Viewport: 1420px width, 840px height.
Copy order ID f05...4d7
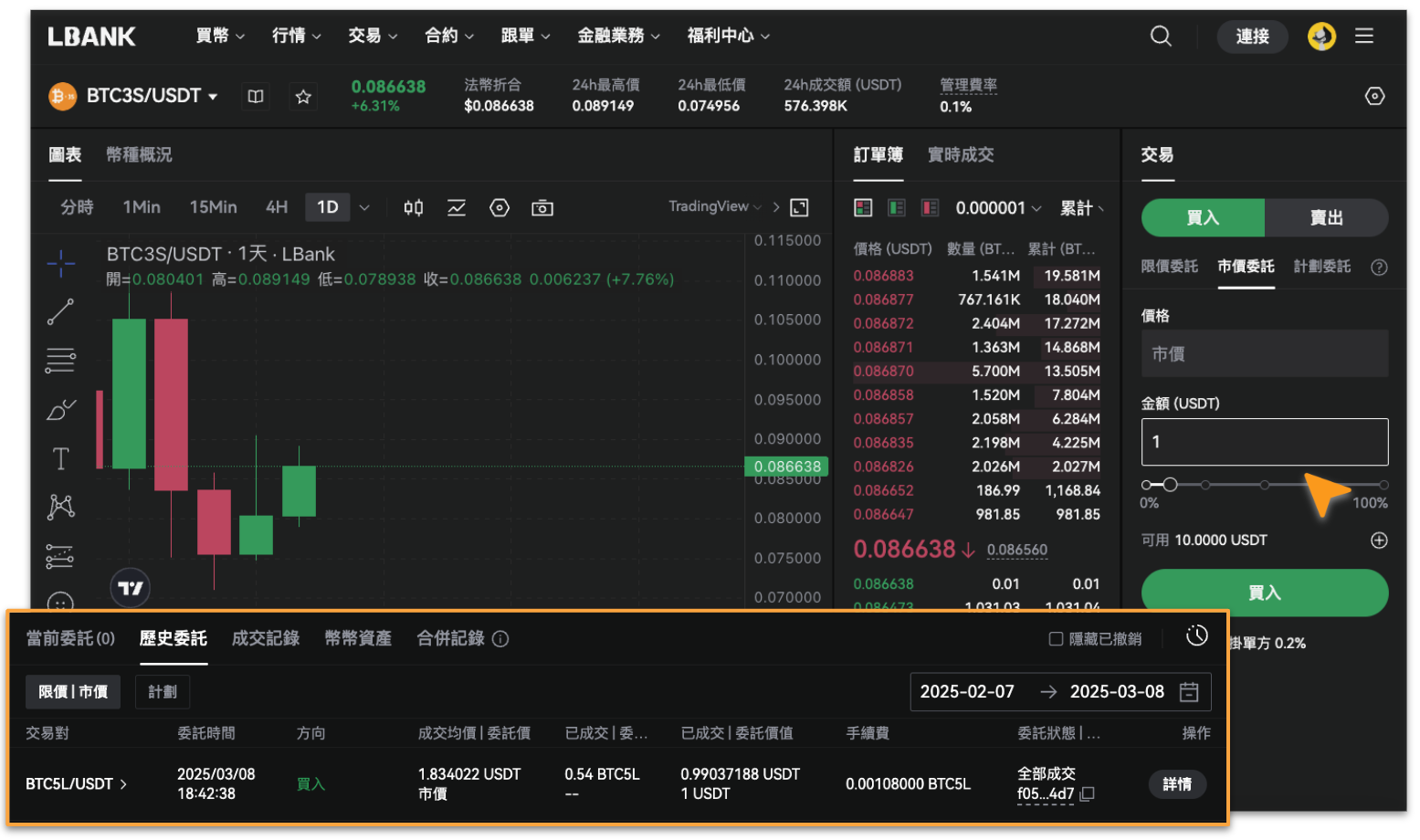point(1087,794)
